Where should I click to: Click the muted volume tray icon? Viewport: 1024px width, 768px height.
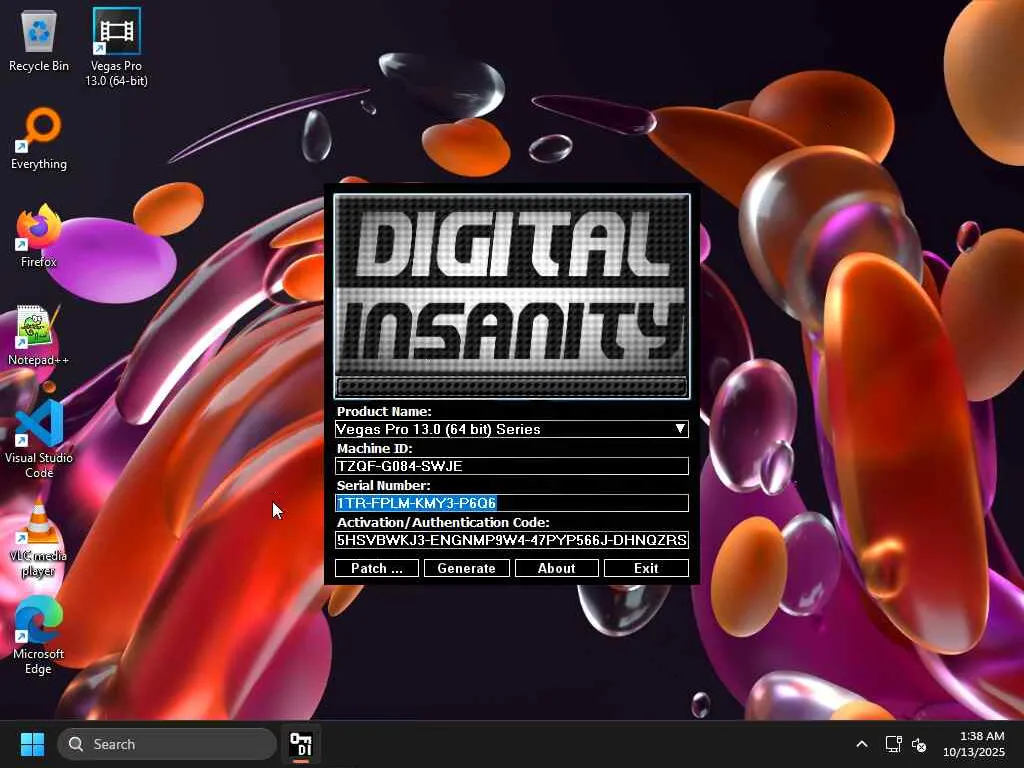pos(919,744)
